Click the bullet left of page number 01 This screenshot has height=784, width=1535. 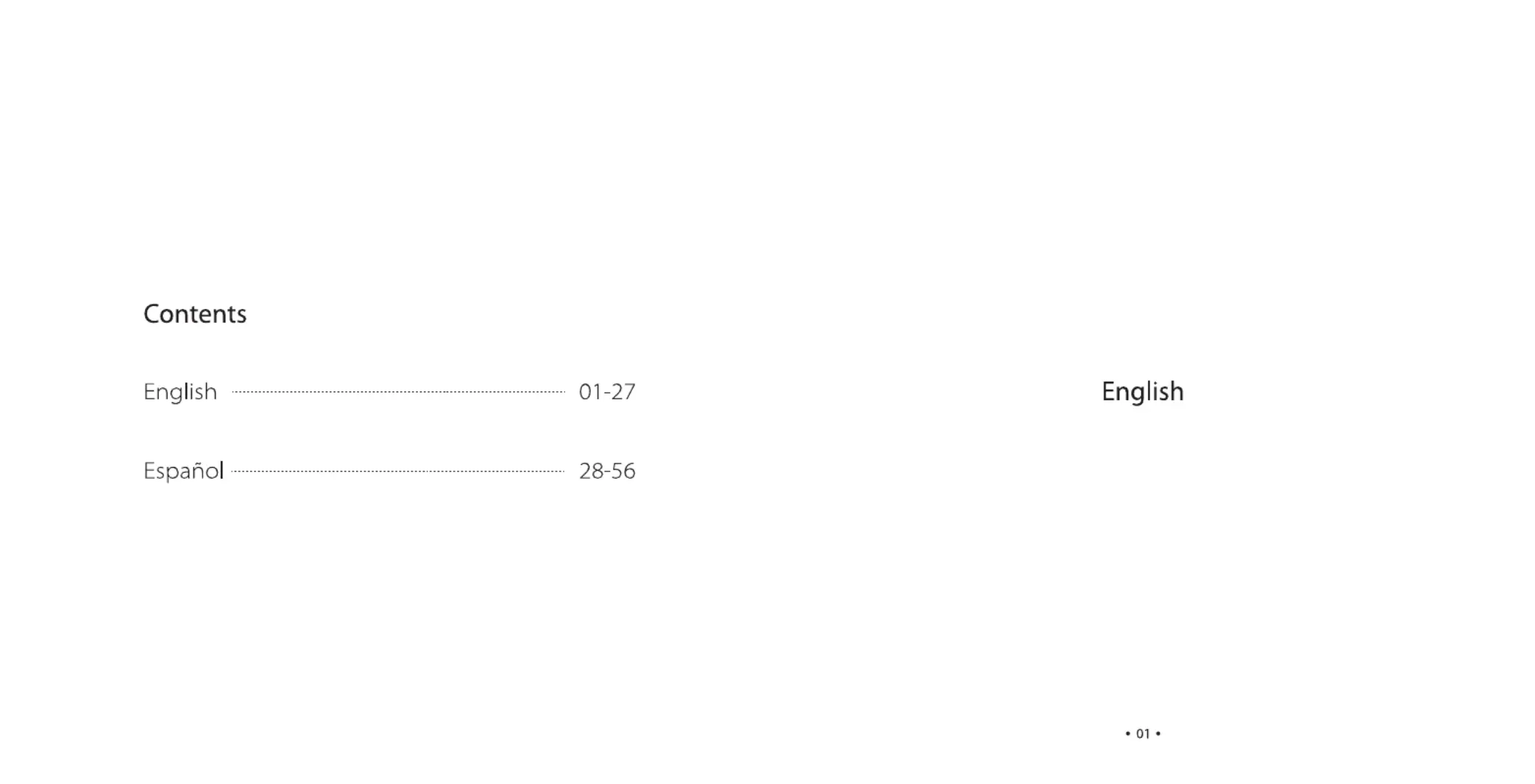pyautogui.click(x=1127, y=733)
